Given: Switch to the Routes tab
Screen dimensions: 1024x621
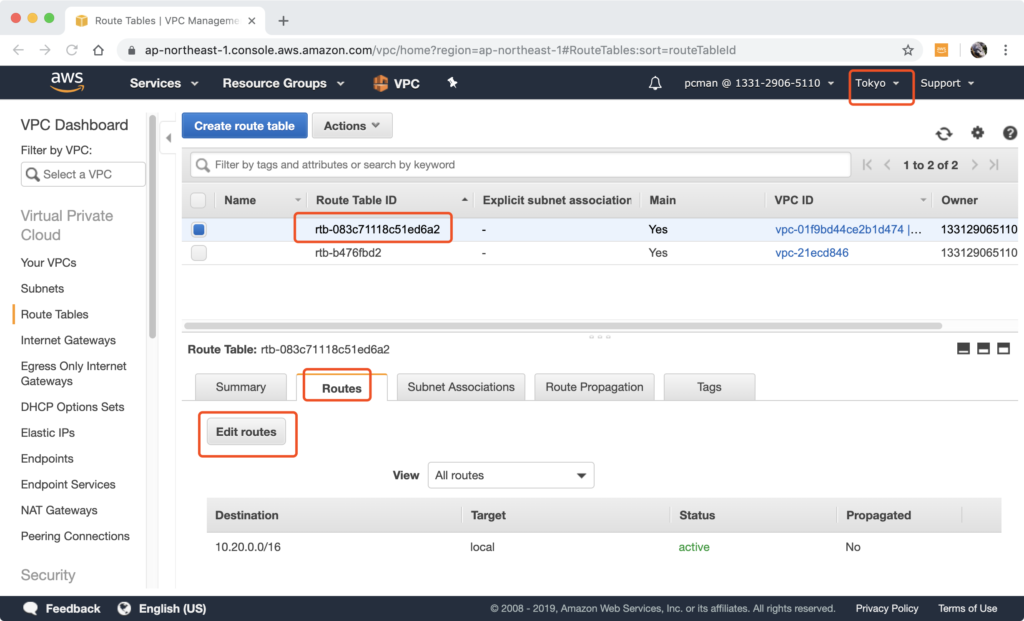Looking at the screenshot, I should pyautogui.click(x=342, y=387).
